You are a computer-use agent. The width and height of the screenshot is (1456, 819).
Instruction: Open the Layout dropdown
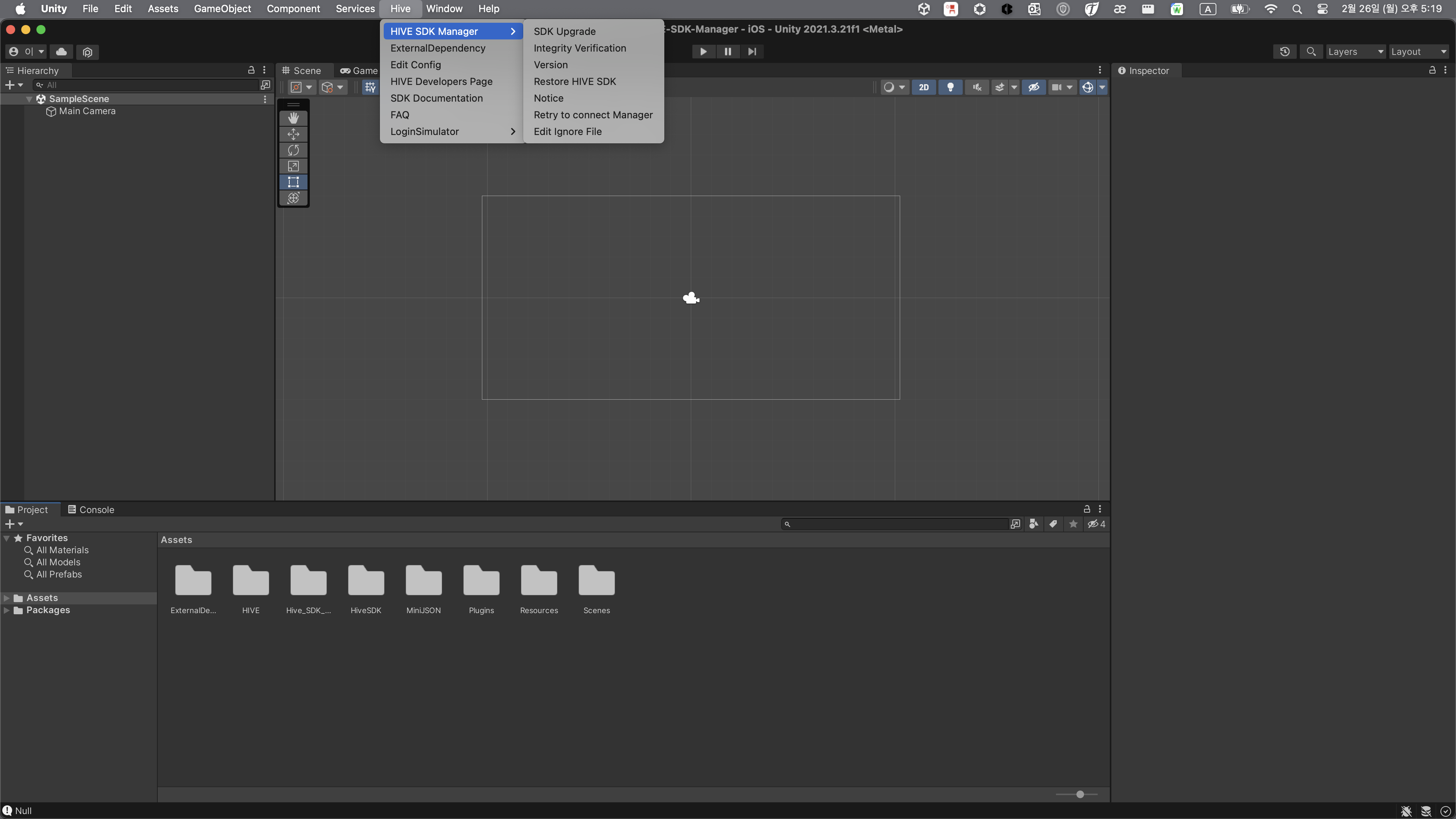pyautogui.click(x=1418, y=52)
